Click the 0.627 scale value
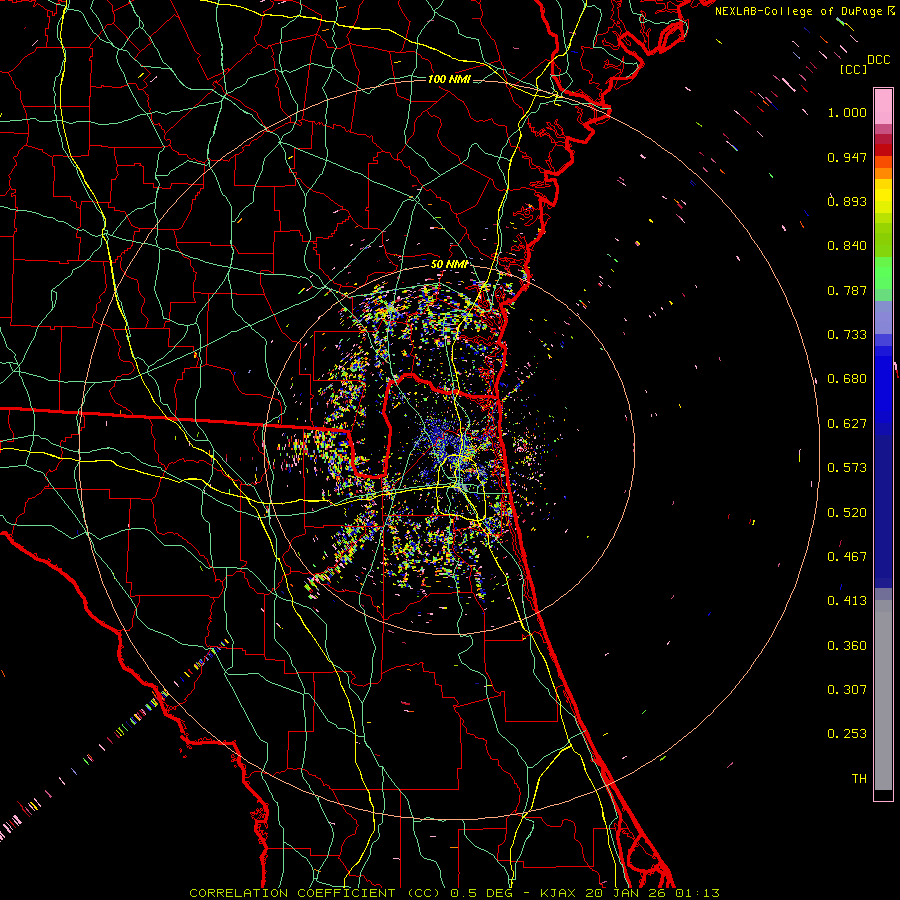Screen dimensions: 900x900 coord(847,424)
